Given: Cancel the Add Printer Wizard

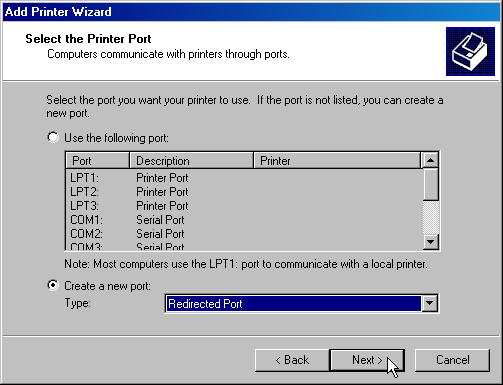Looking at the screenshot, I should (x=452, y=360).
